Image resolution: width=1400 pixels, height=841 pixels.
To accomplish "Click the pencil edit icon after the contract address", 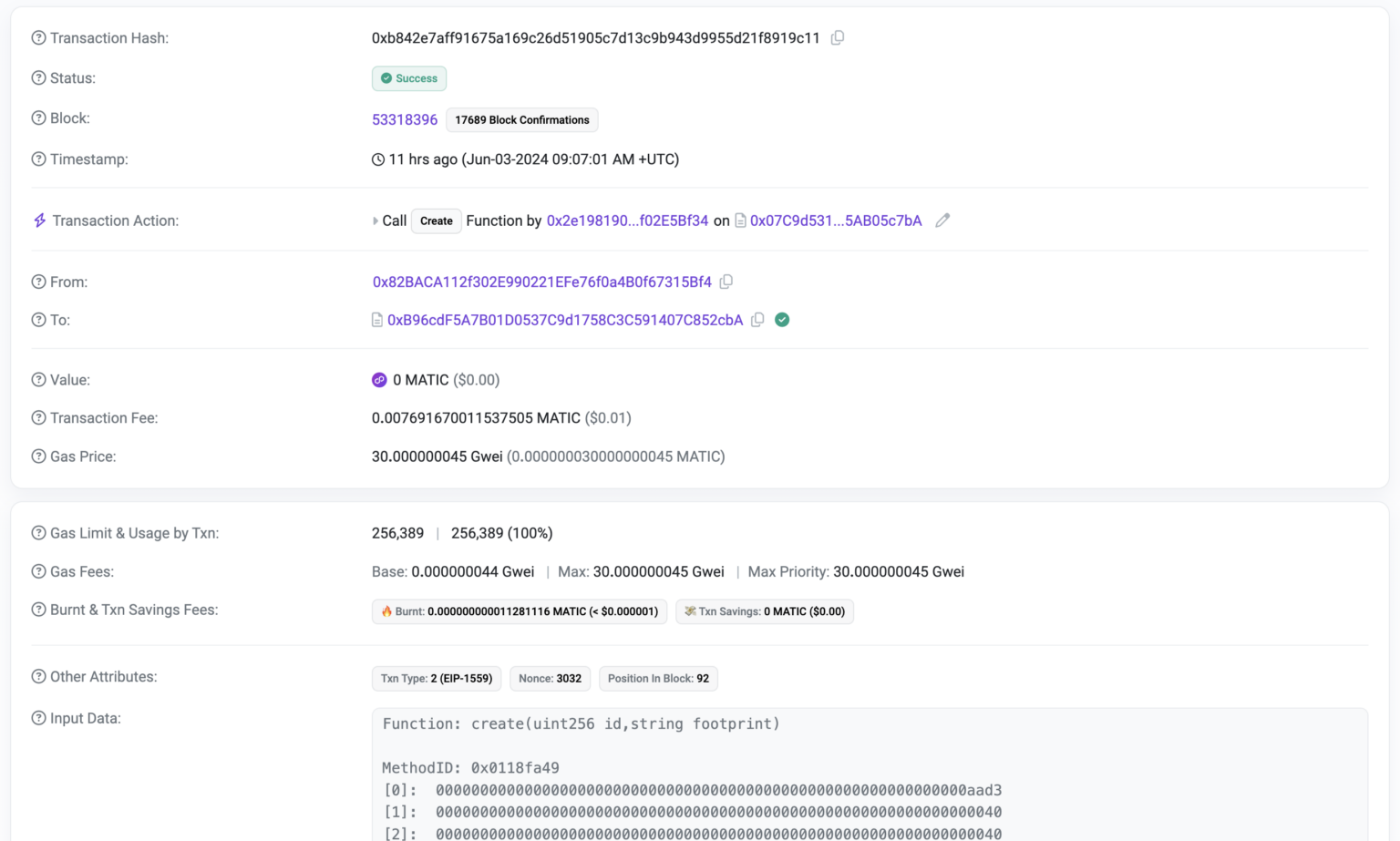I will pyautogui.click(x=942, y=220).
